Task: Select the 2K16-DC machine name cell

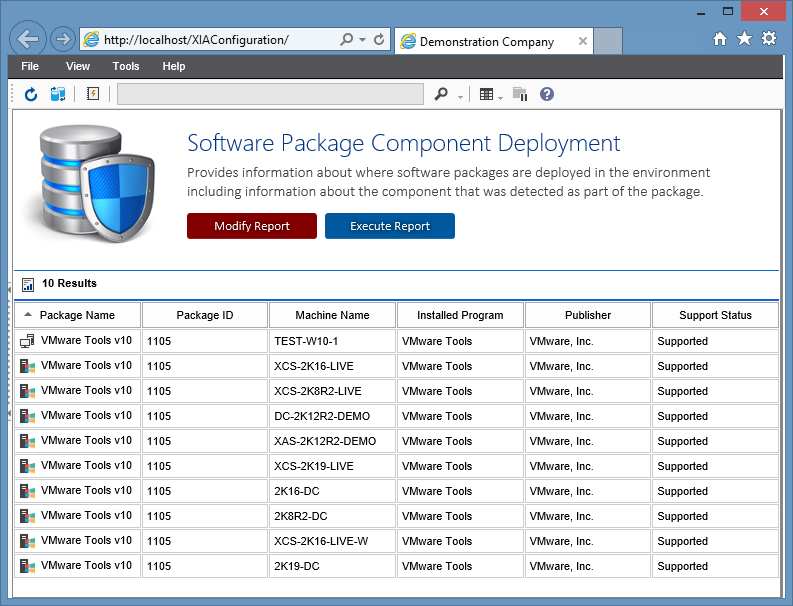Action: pyautogui.click(x=332, y=491)
